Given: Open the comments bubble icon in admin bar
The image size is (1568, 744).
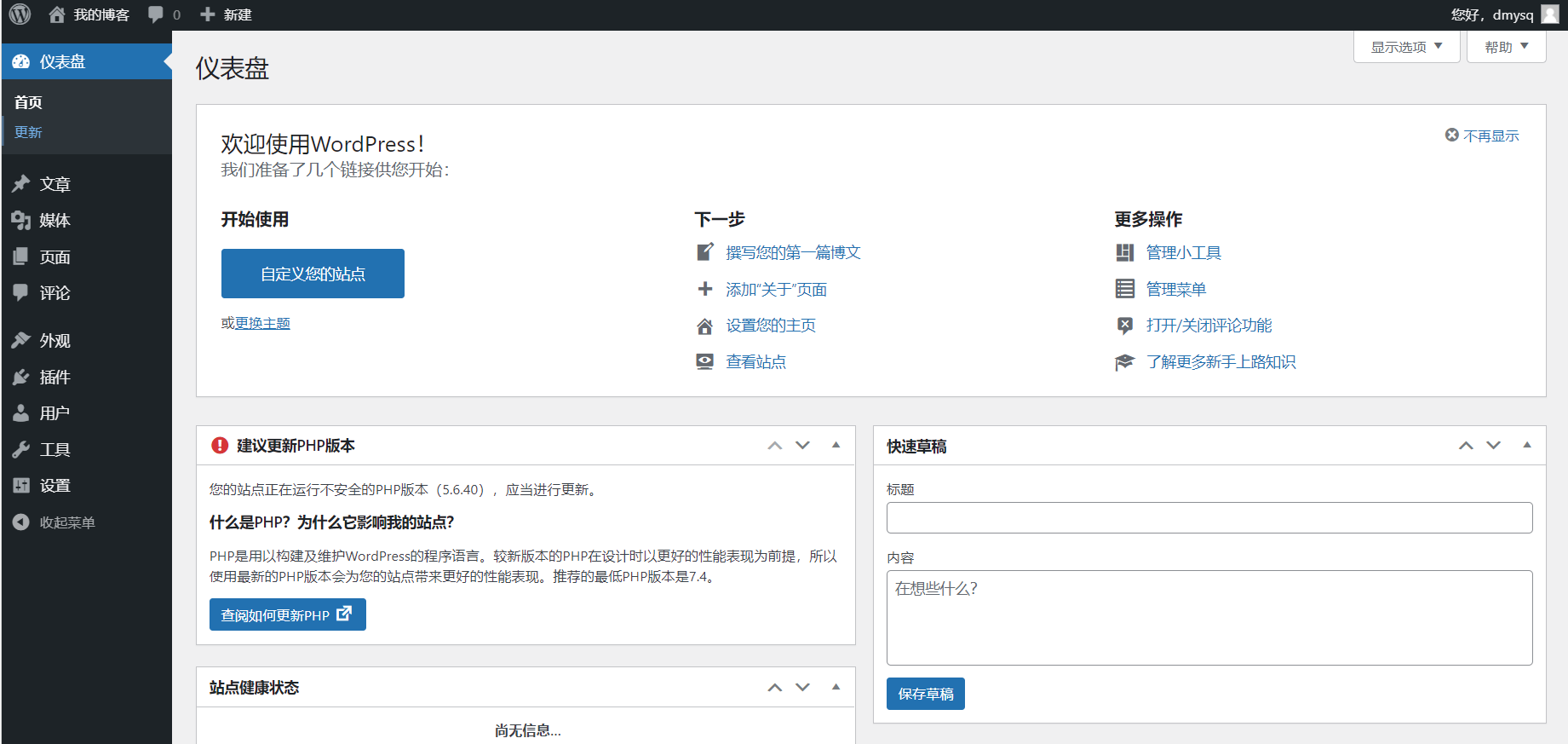Looking at the screenshot, I should [155, 14].
